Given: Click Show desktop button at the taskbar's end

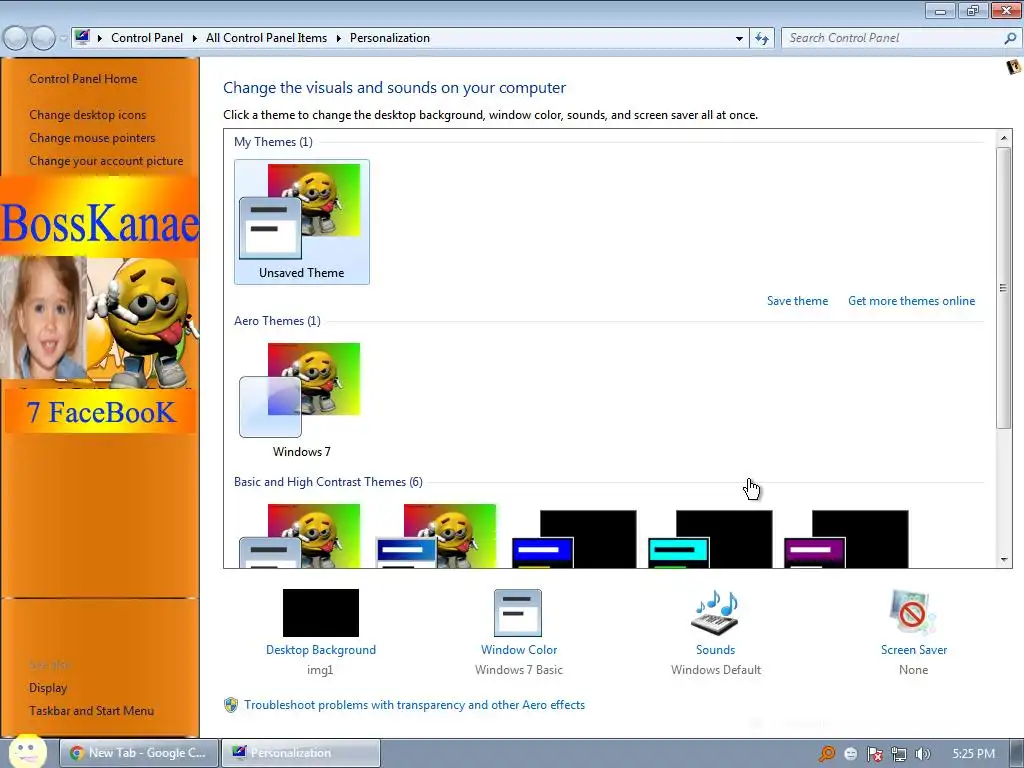Looking at the screenshot, I should point(1016,754).
